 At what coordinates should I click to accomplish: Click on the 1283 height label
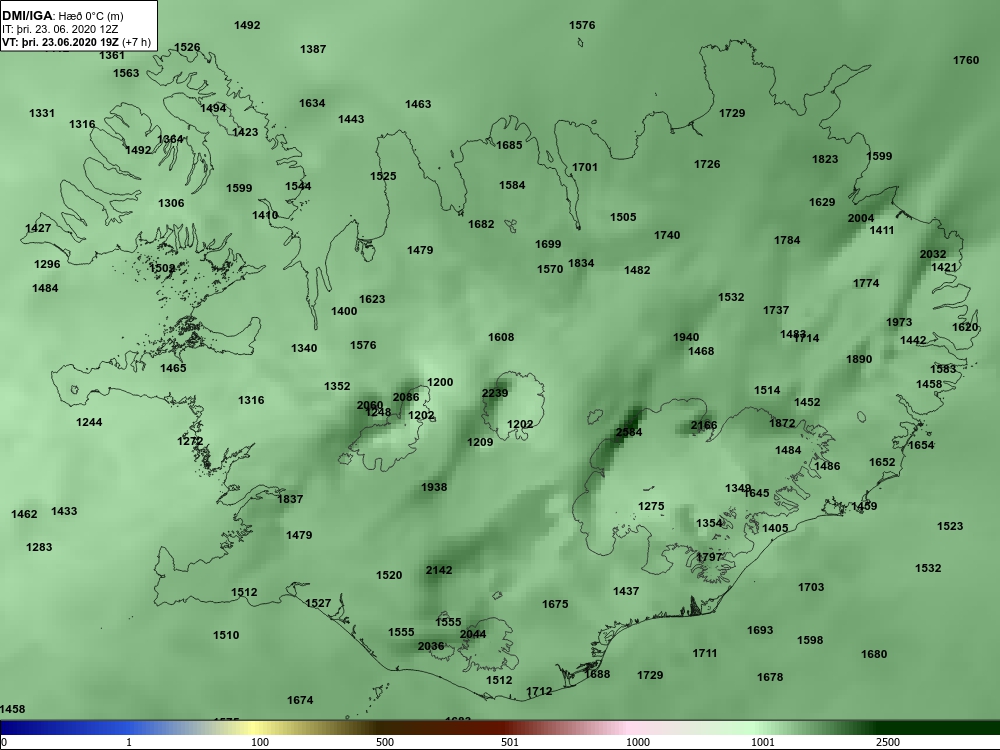click(40, 547)
